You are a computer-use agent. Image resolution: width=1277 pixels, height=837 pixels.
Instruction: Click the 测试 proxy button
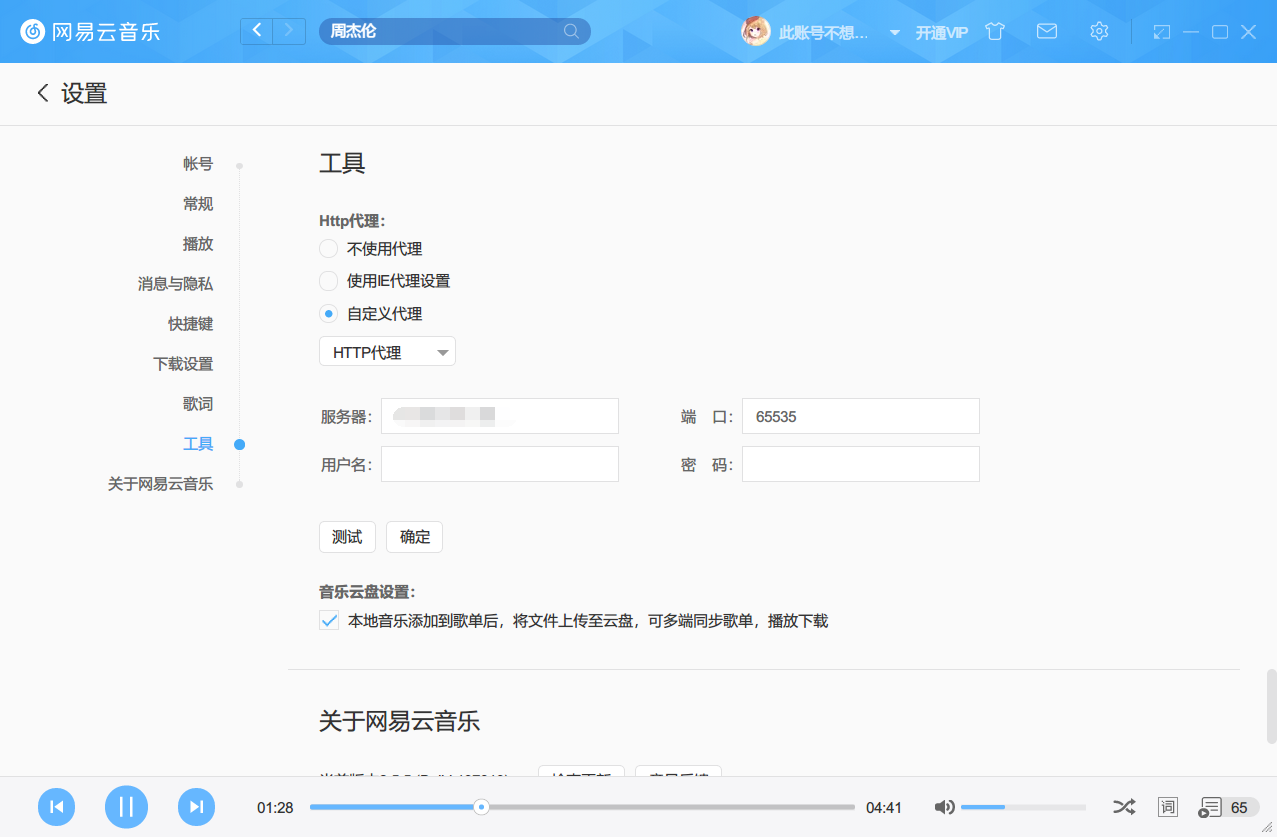347,537
